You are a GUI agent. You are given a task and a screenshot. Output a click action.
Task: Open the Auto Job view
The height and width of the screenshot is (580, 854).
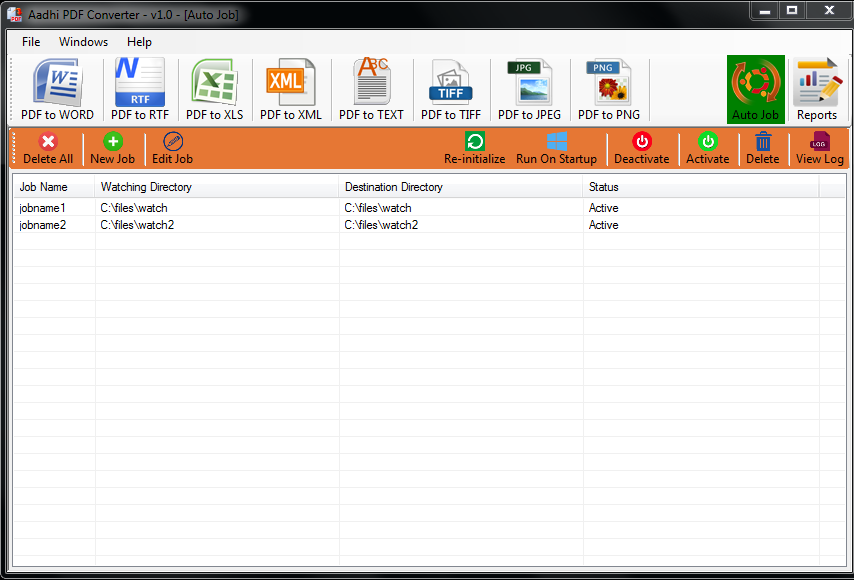coord(755,88)
